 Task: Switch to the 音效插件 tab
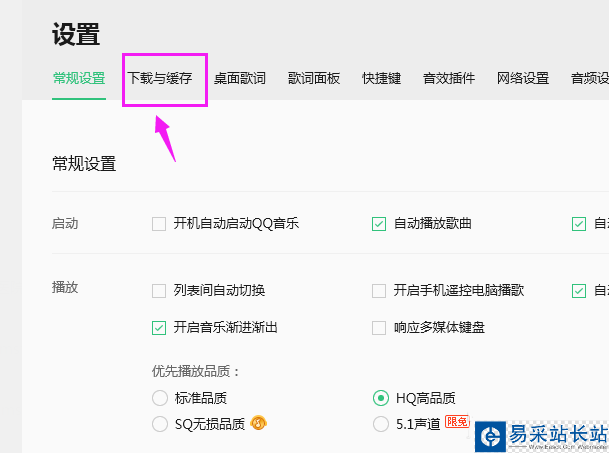coord(449,78)
